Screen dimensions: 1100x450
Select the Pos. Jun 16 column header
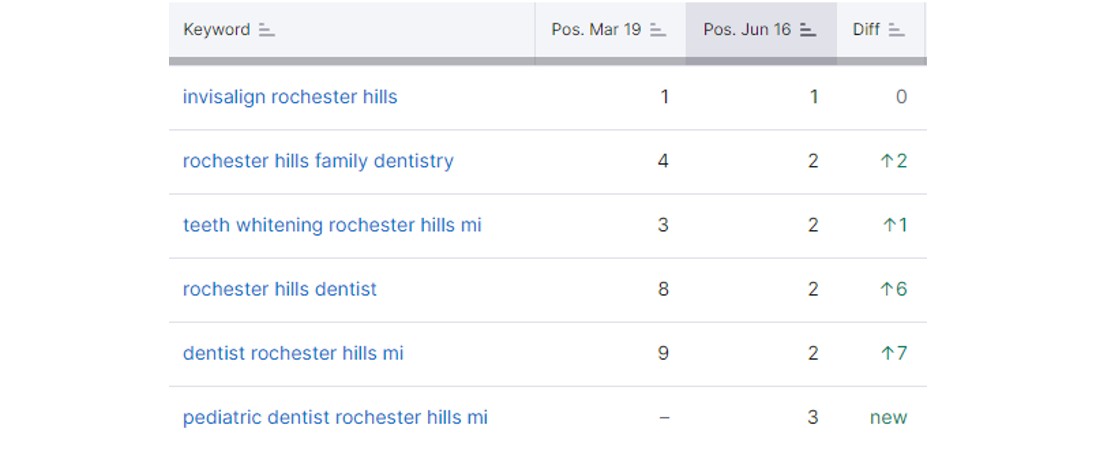pyautogui.click(x=747, y=29)
